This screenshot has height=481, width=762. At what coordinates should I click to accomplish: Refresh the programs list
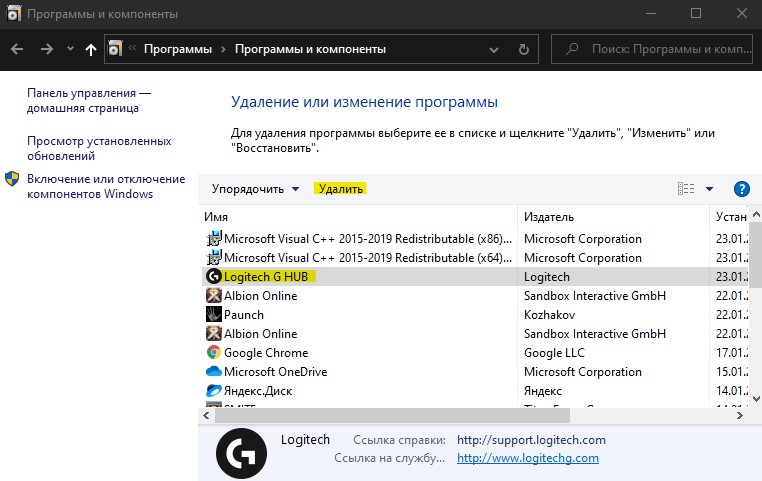[523, 49]
